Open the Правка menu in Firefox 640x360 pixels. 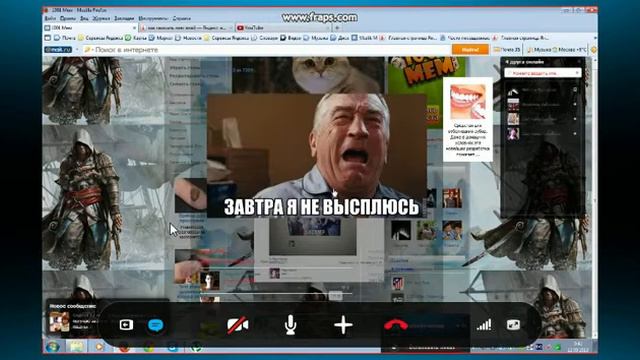(x=68, y=18)
